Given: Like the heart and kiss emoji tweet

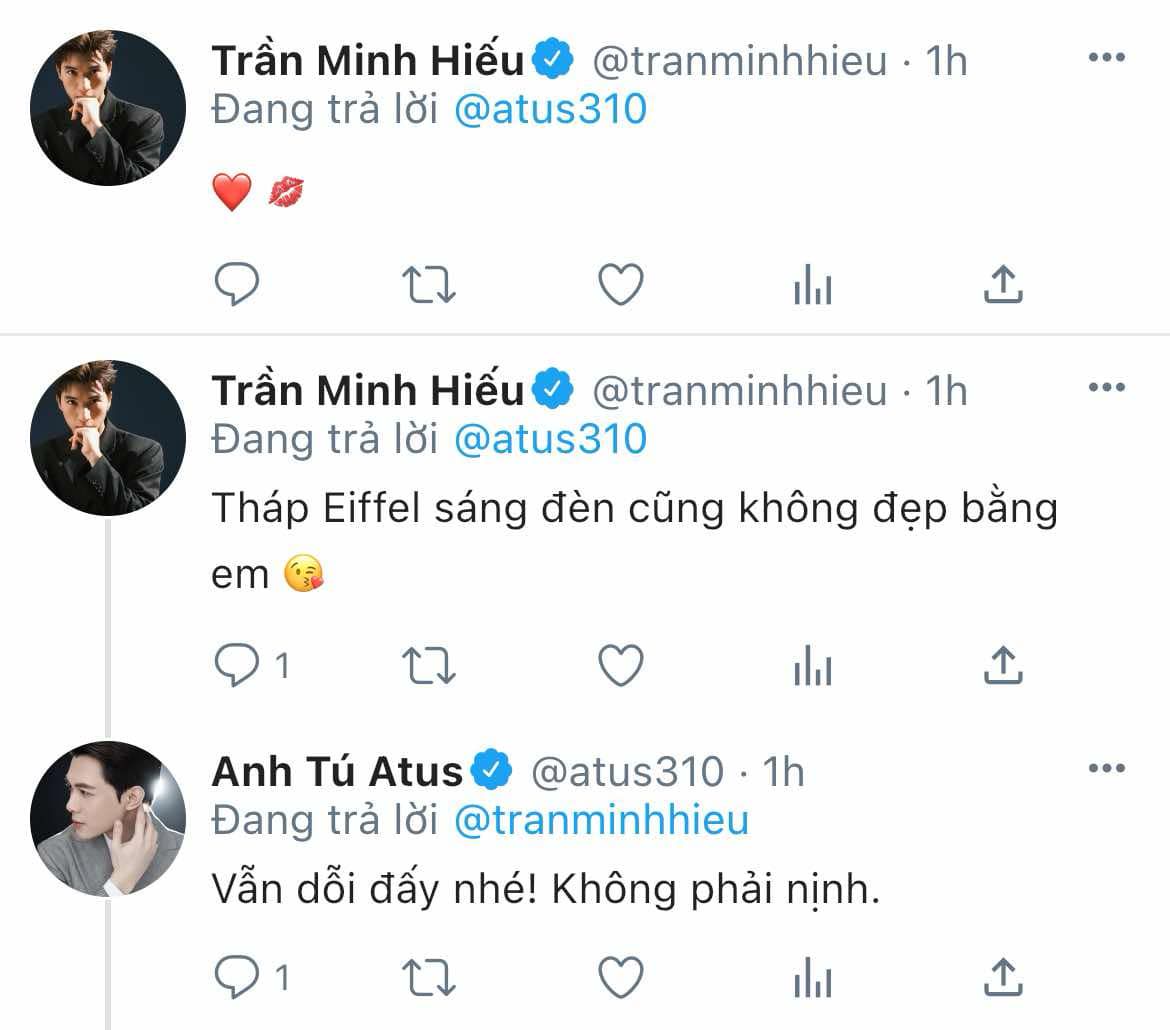Looking at the screenshot, I should pyautogui.click(x=621, y=284).
